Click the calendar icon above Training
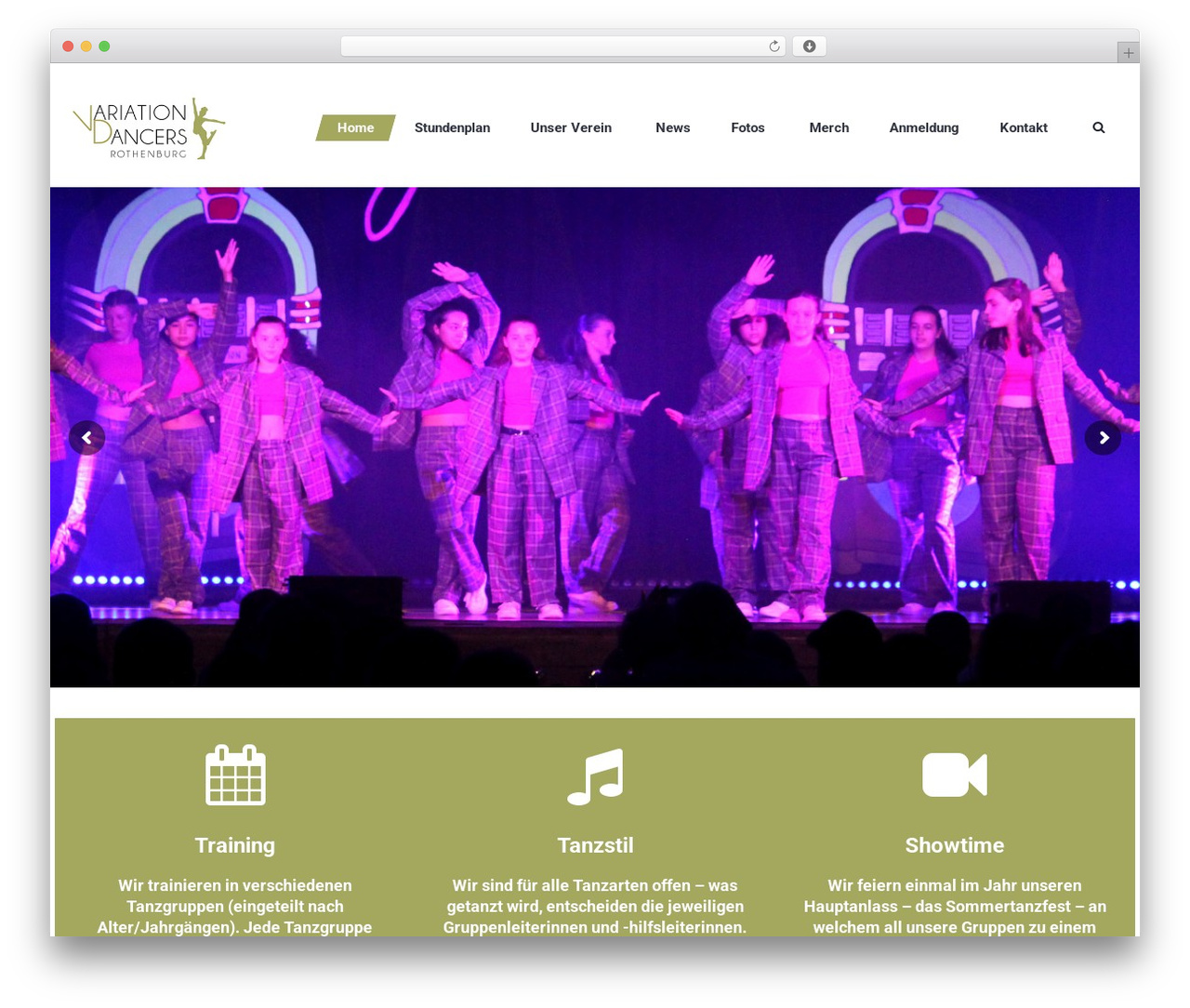This screenshot has width=1190, height=1008. (235, 775)
